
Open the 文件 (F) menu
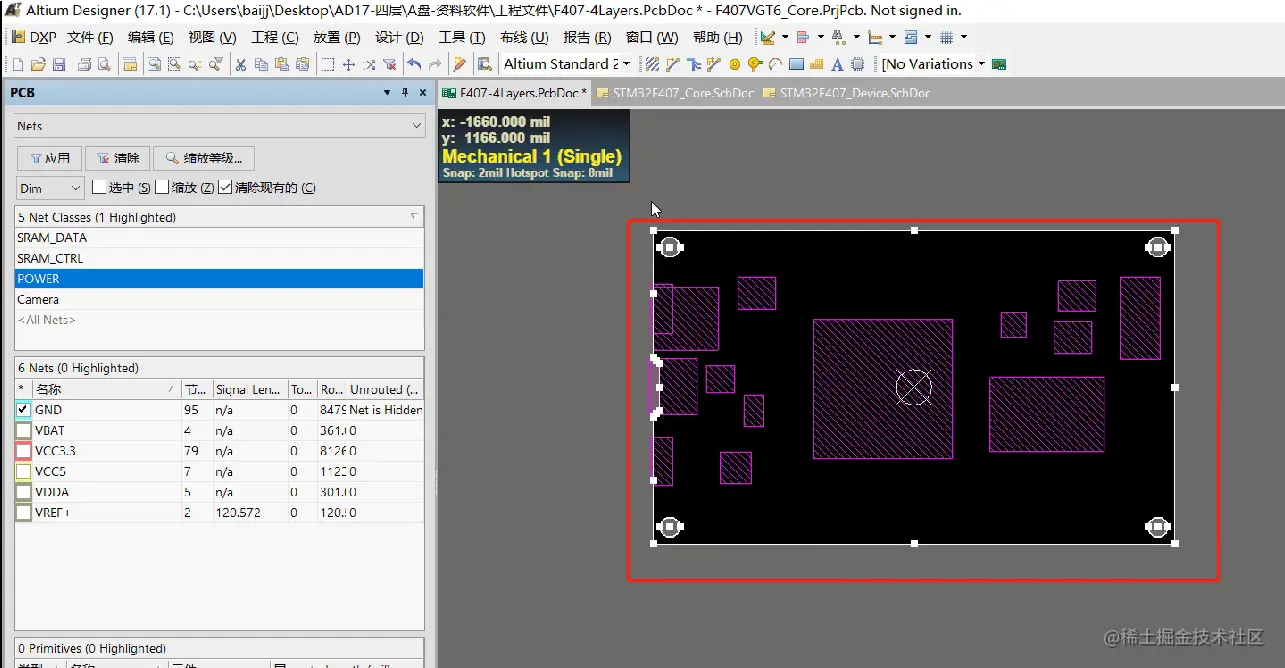[90, 37]
